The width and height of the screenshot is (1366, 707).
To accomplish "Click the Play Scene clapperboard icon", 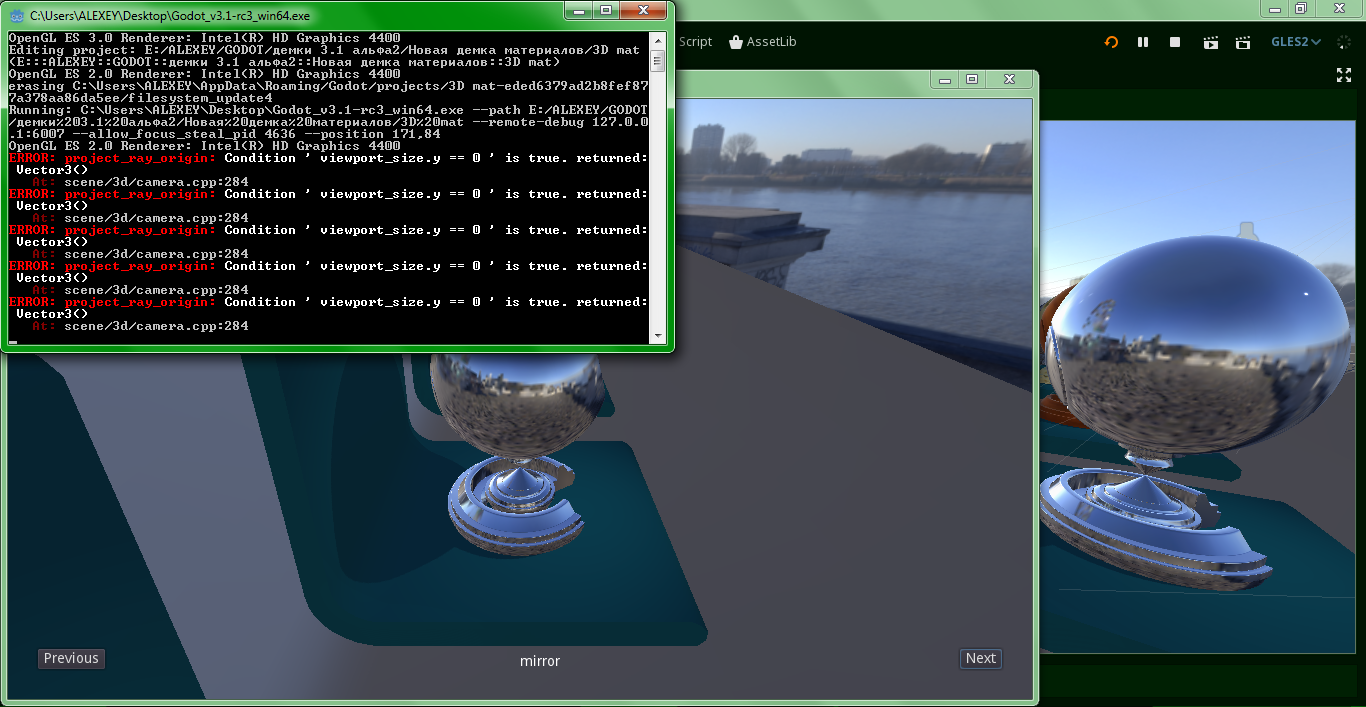I will (x=1211, y=43).
